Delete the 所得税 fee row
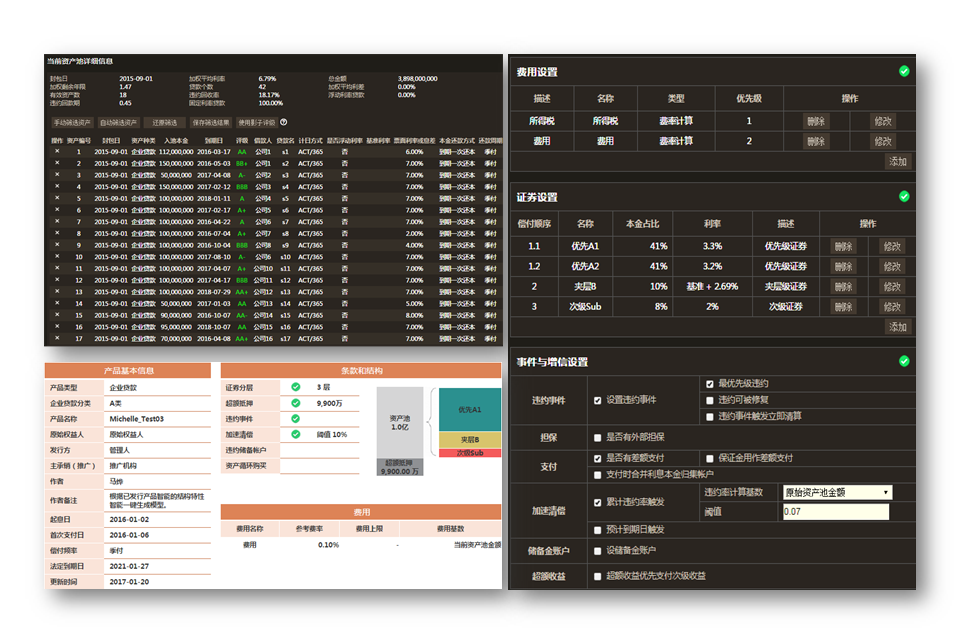 pyautogui.click(x=816, y=121)
